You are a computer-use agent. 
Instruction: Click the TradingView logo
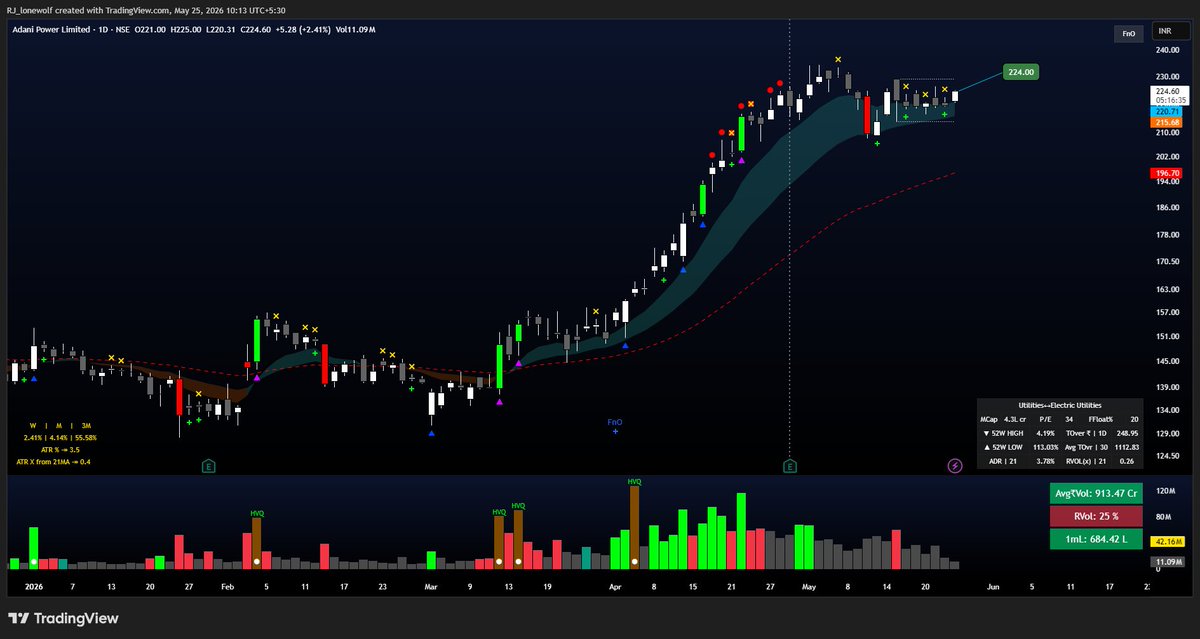(x=63, y=618)
